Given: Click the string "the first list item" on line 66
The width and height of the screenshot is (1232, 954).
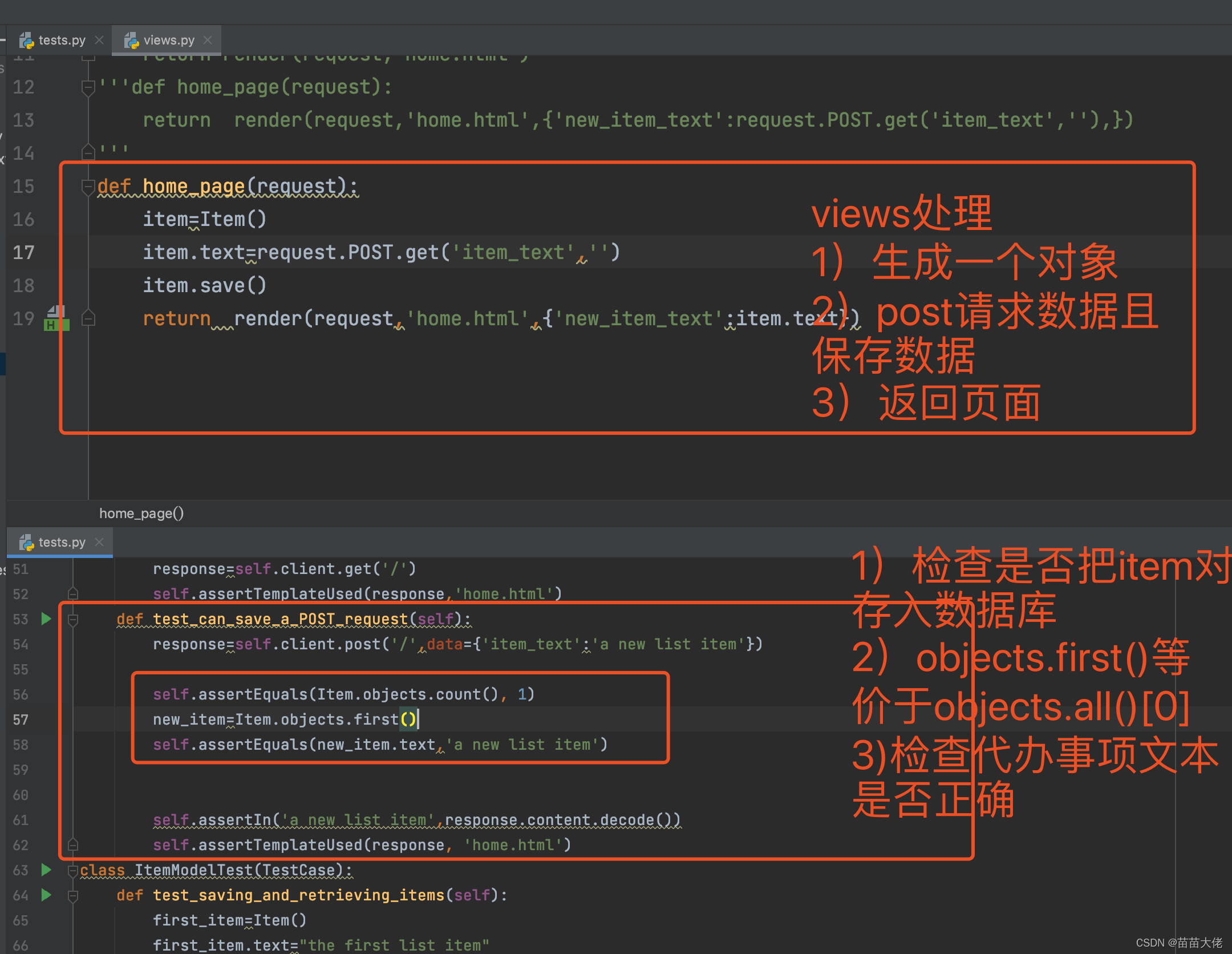Looking at the screenshot, I should [x=394, y=945].
